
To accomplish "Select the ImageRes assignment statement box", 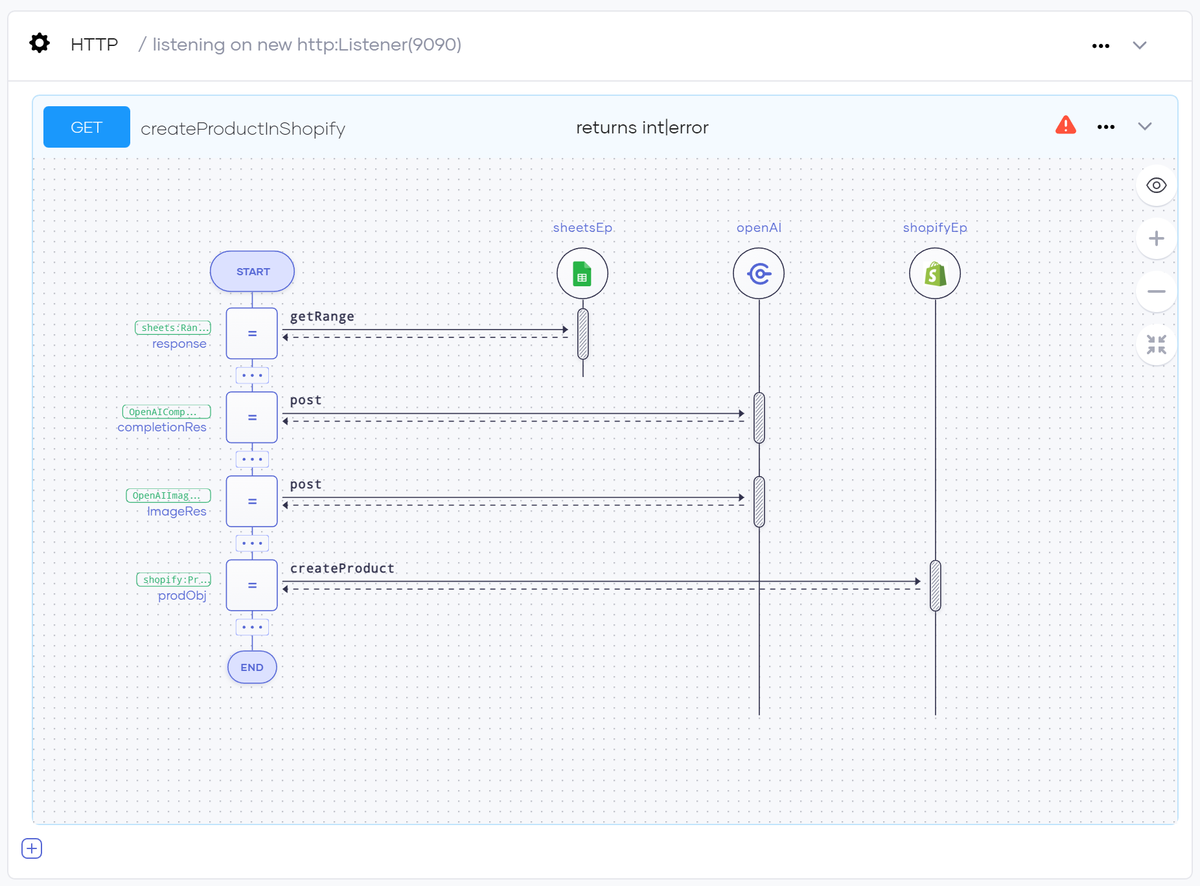I will click(x=252, y=501).
